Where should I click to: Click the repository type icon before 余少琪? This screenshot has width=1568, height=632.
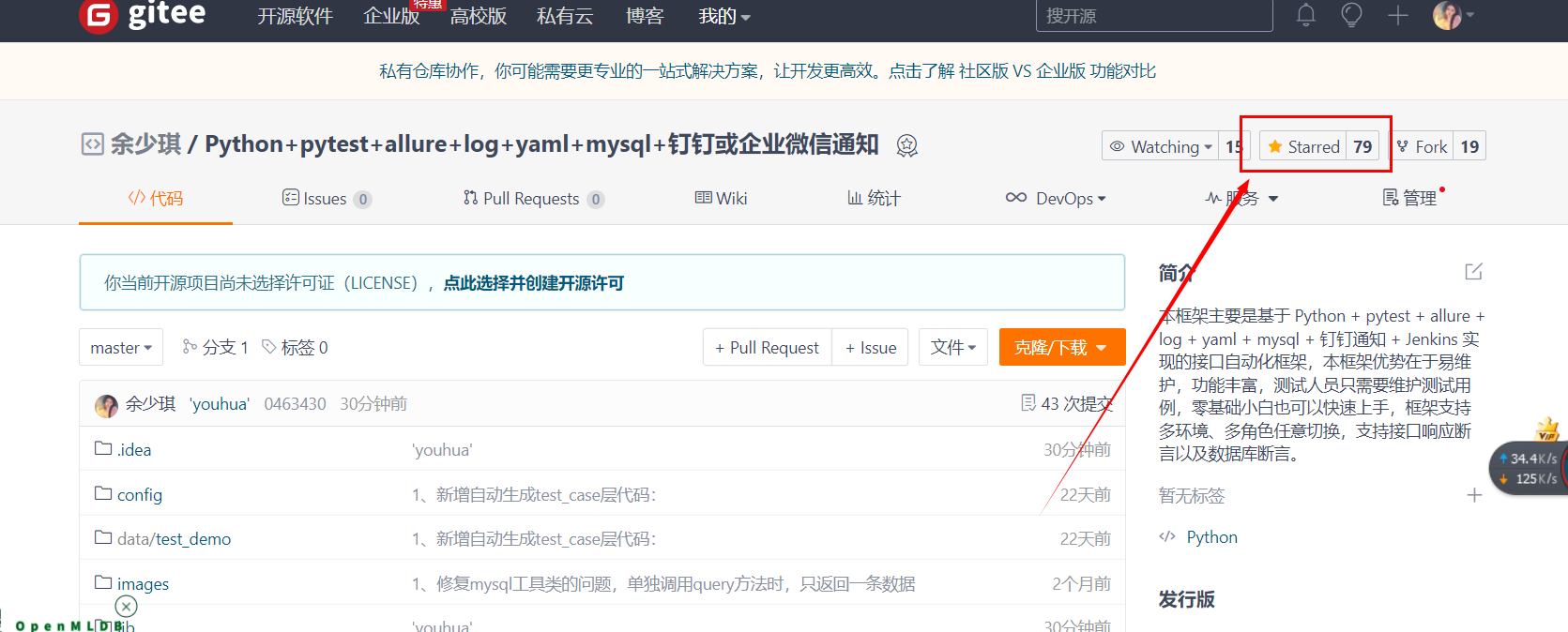(x=92, y=144)
